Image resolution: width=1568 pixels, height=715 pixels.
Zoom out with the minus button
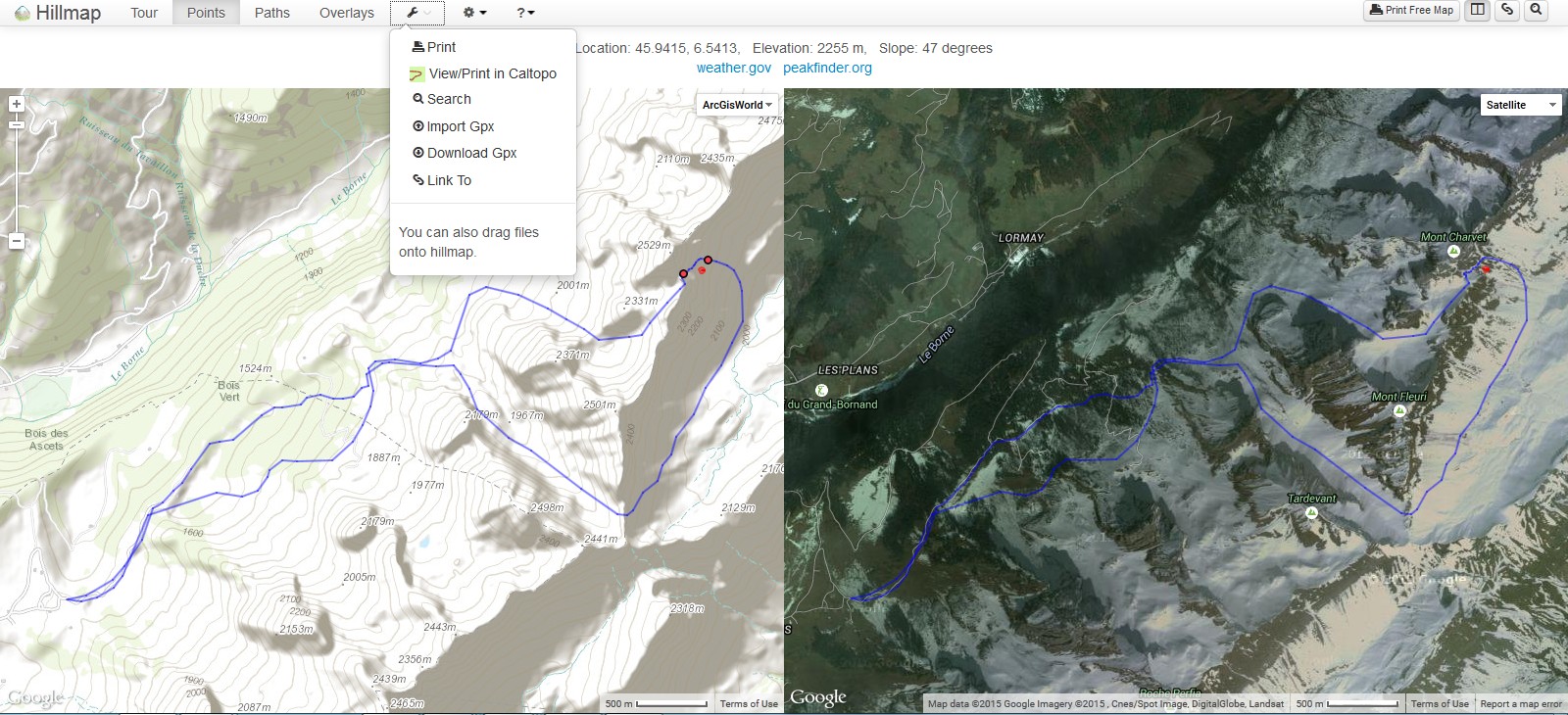(16, 241)
